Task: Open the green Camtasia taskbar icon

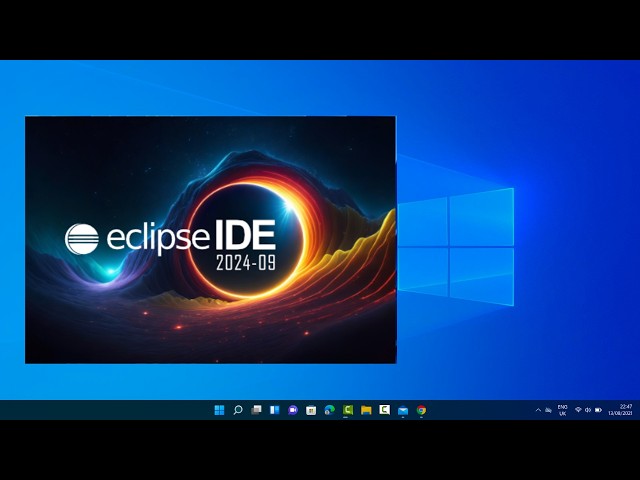Action: click(x=348, y=410)
